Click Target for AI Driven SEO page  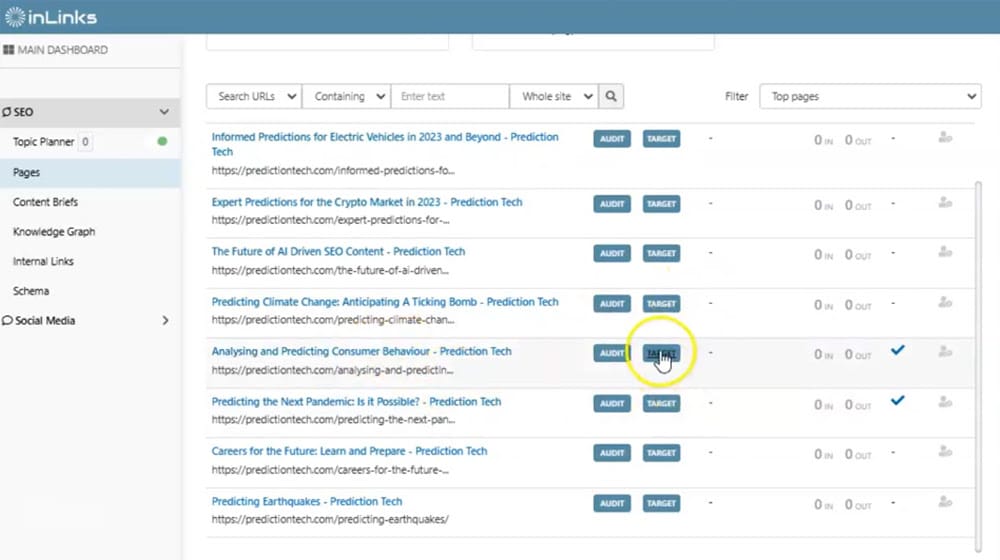[661, 253]
